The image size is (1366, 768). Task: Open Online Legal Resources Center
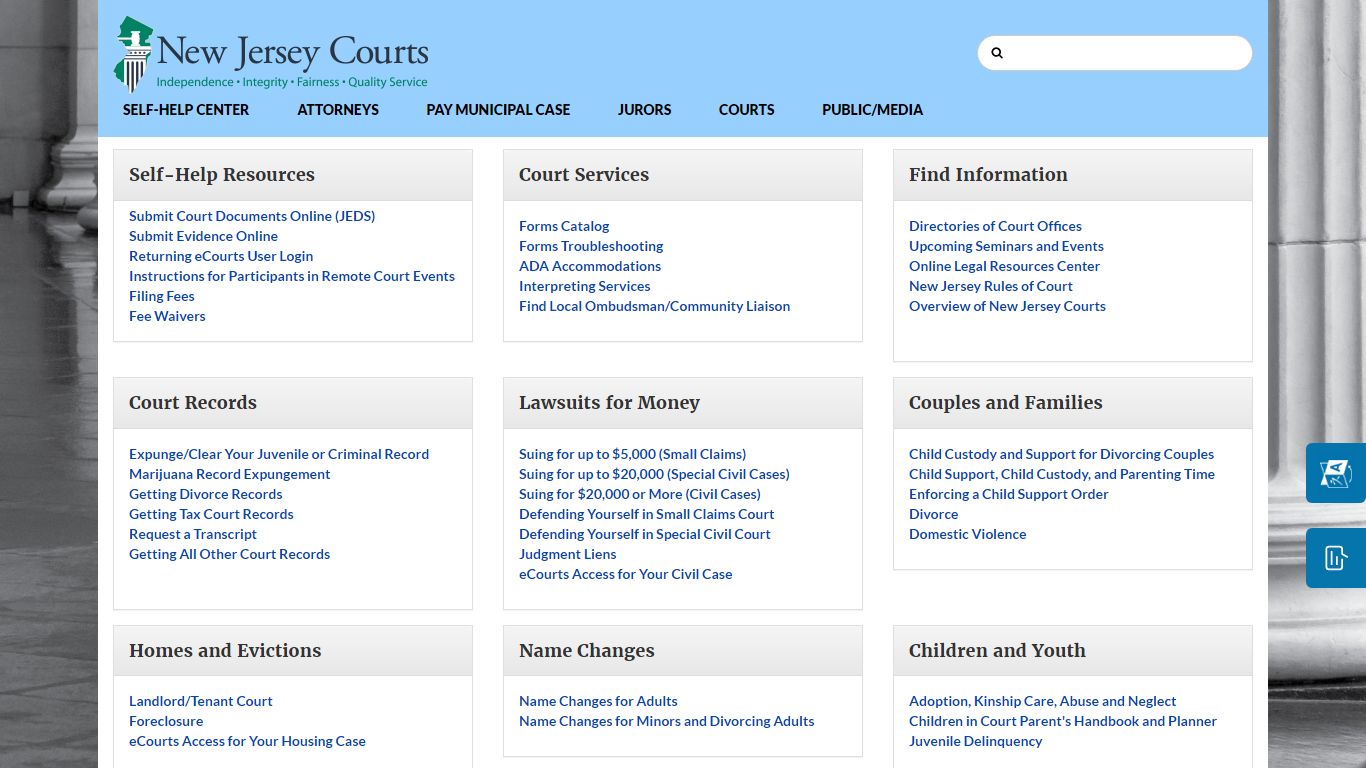(1004, 266)
